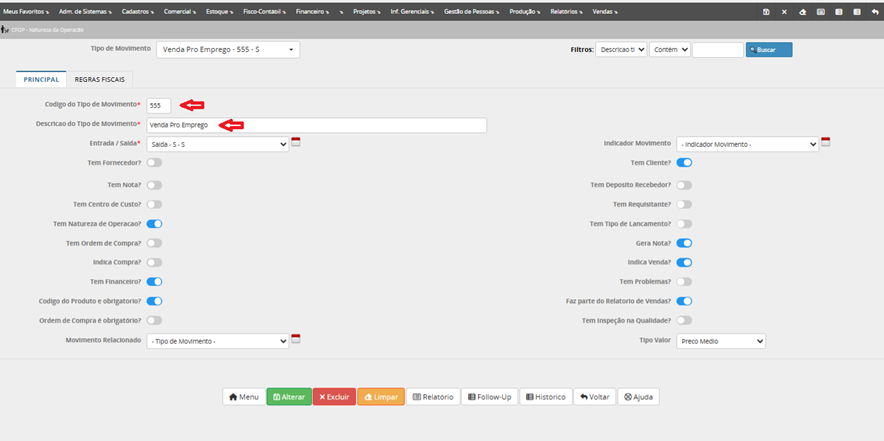884x441 pixels.
Task: Click the Ajuda help button
Action: tap(638, 397)
